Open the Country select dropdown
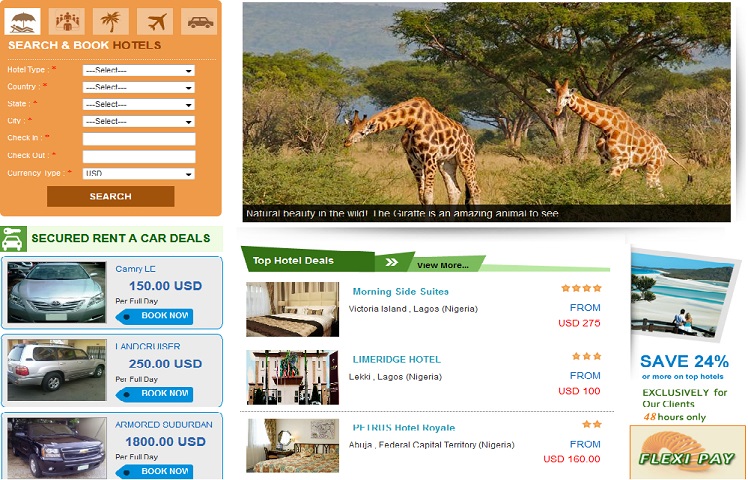 point(139,88)
